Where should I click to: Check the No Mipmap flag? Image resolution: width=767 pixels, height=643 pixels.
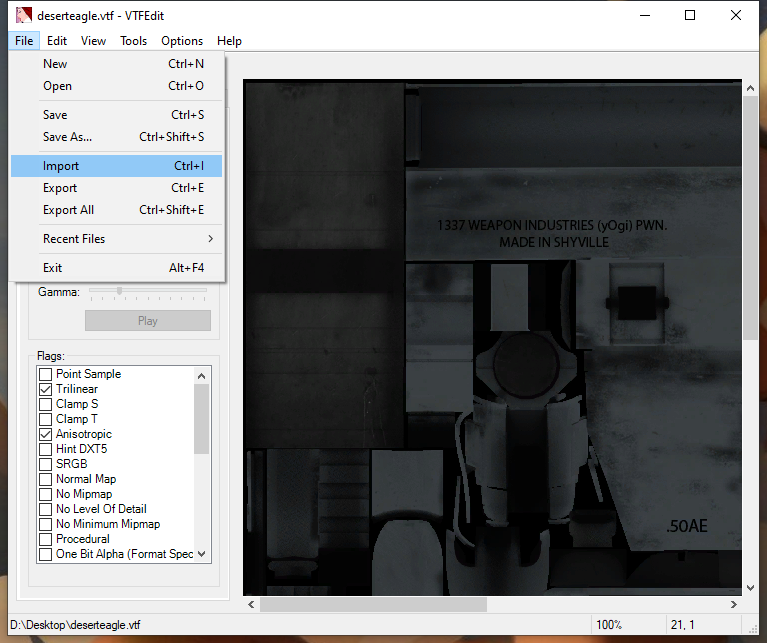[x=45, y=494]
